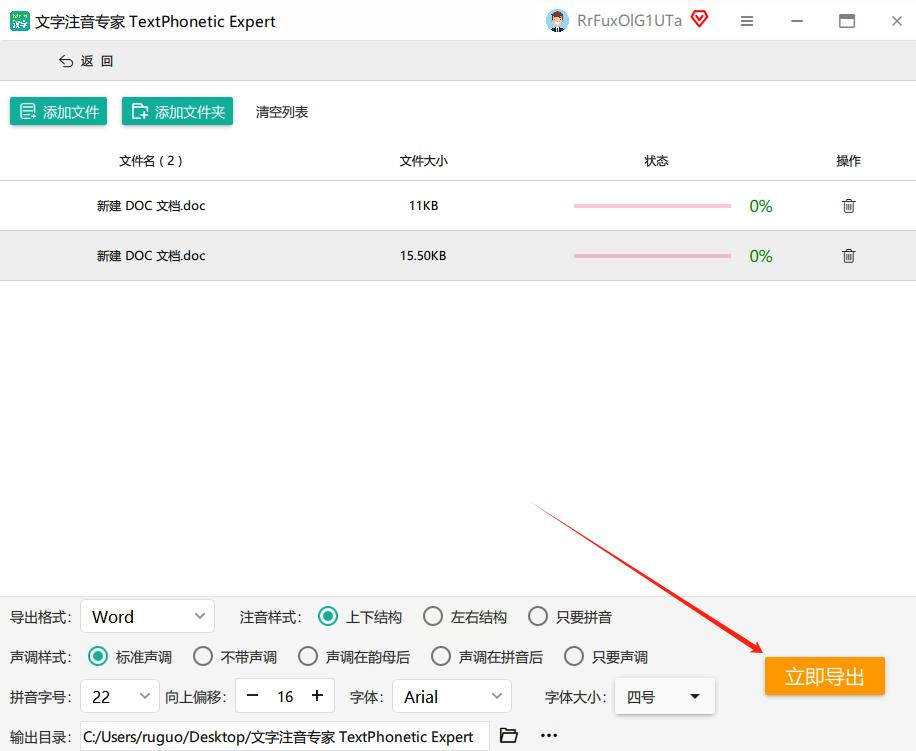Open the 导出格式 Word dropdown
Screen dimensions: 916x751
point(147,616)
